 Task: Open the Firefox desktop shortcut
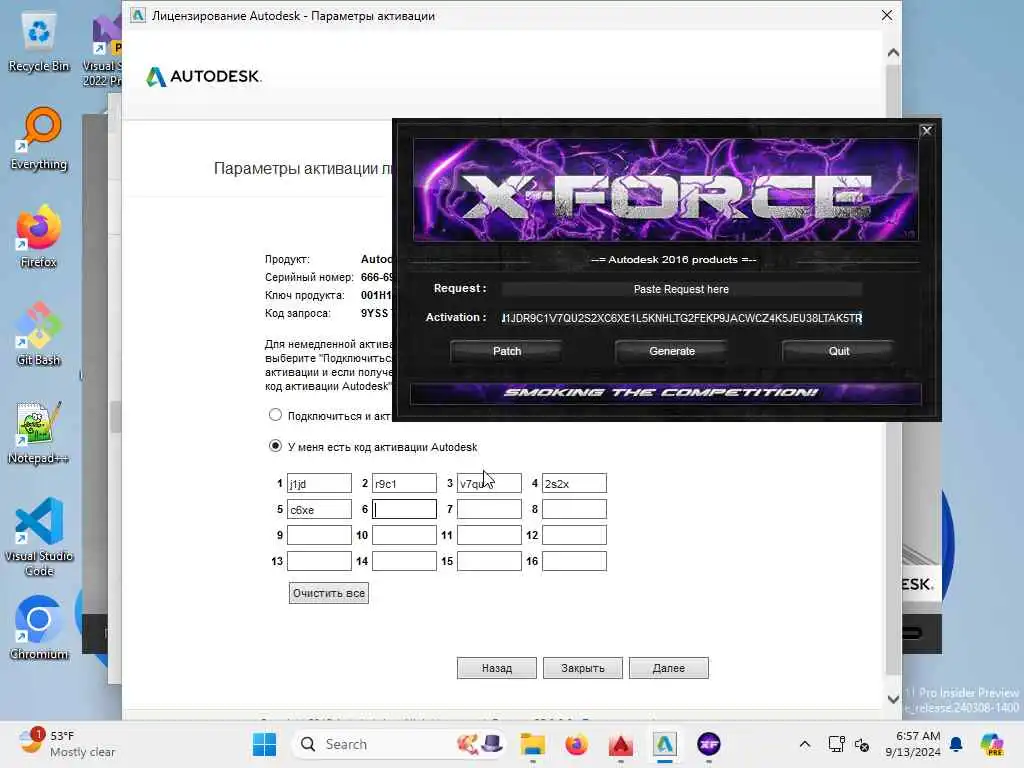click(x=39, y=237)
